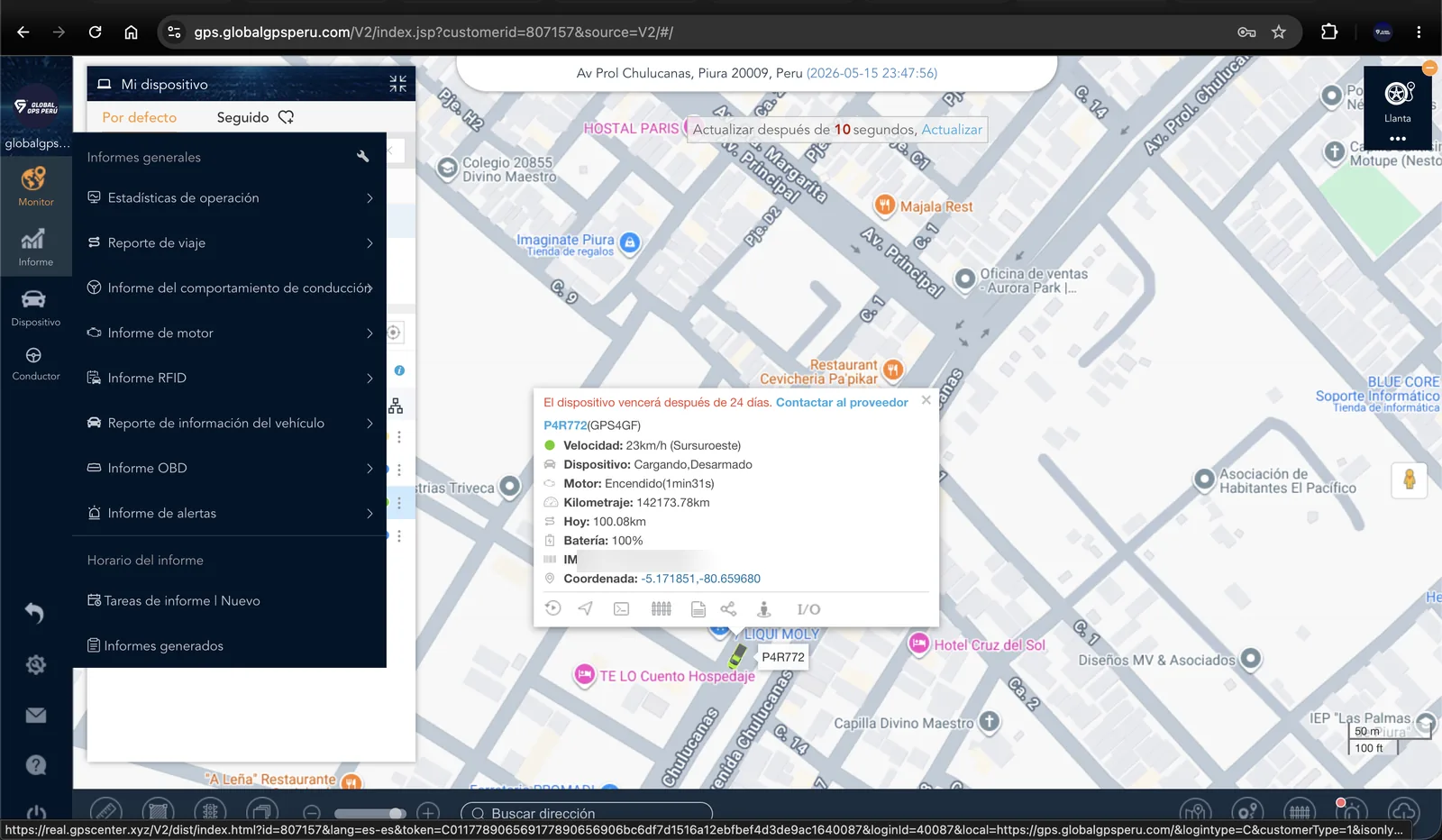Viewport: 1442px width, 840px height.
Task: Expand Informe de alertas submenu
Action: coord(229,514)
